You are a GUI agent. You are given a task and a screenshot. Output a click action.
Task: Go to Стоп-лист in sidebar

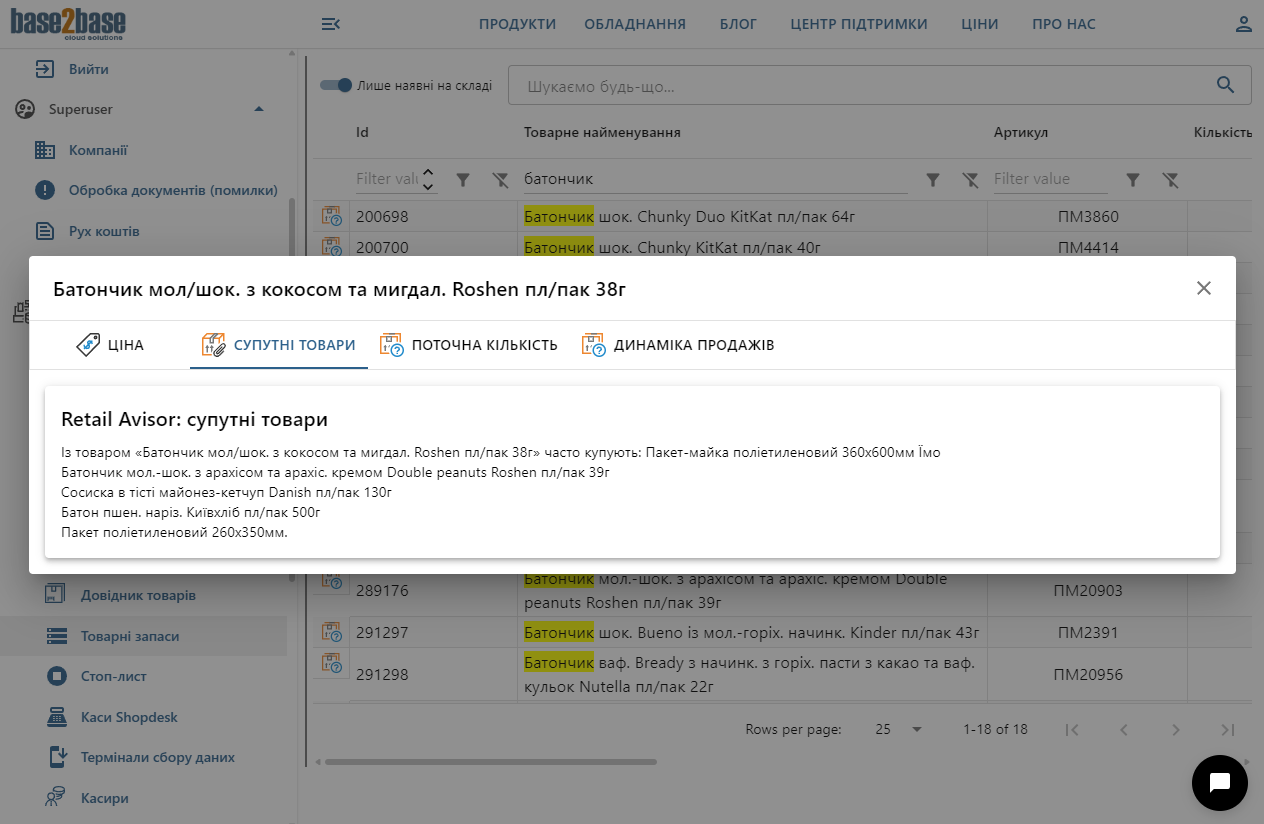click(x=113, y=676)
